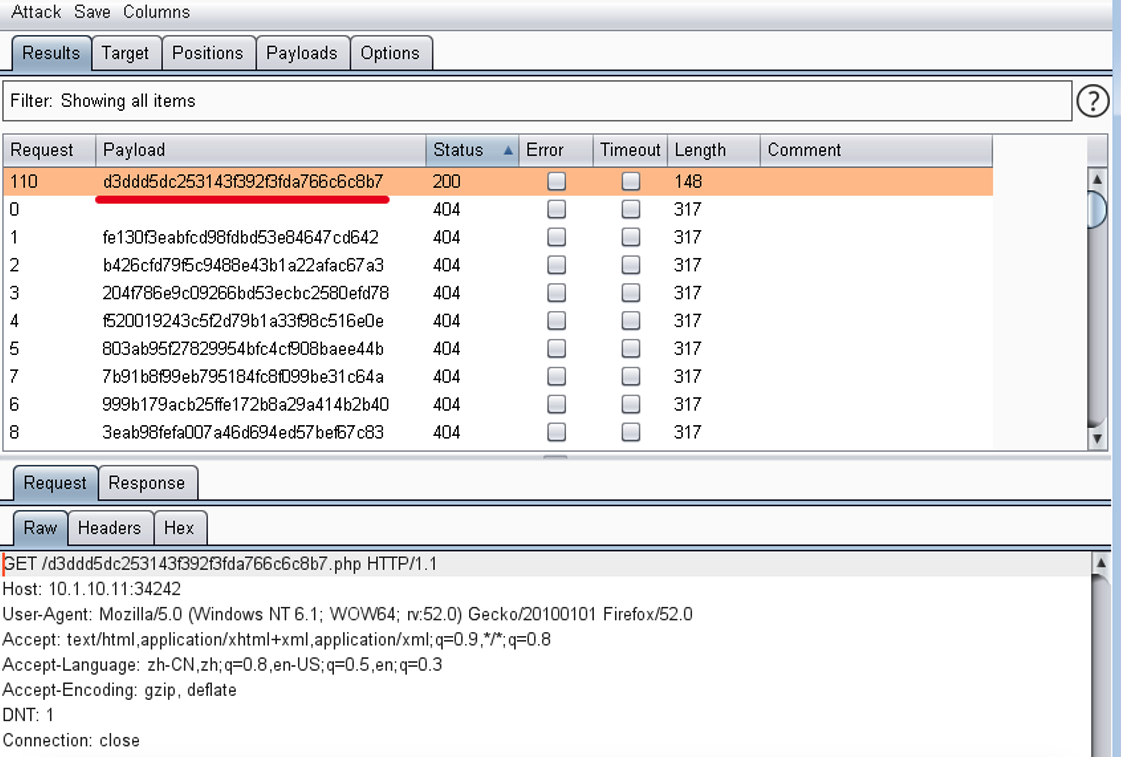Open the Attack menu
The height and width of the screenshot is (757, 1121).
coord(36,12)
